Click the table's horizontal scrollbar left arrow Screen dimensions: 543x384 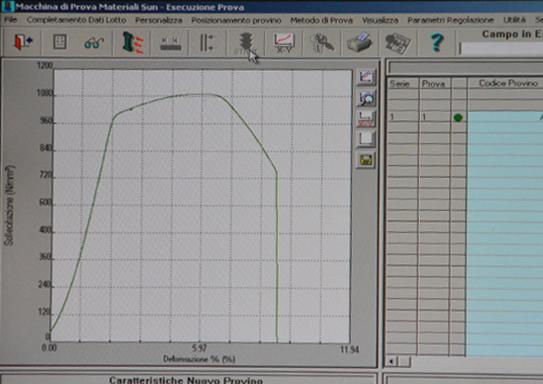[x=391, y=361]
